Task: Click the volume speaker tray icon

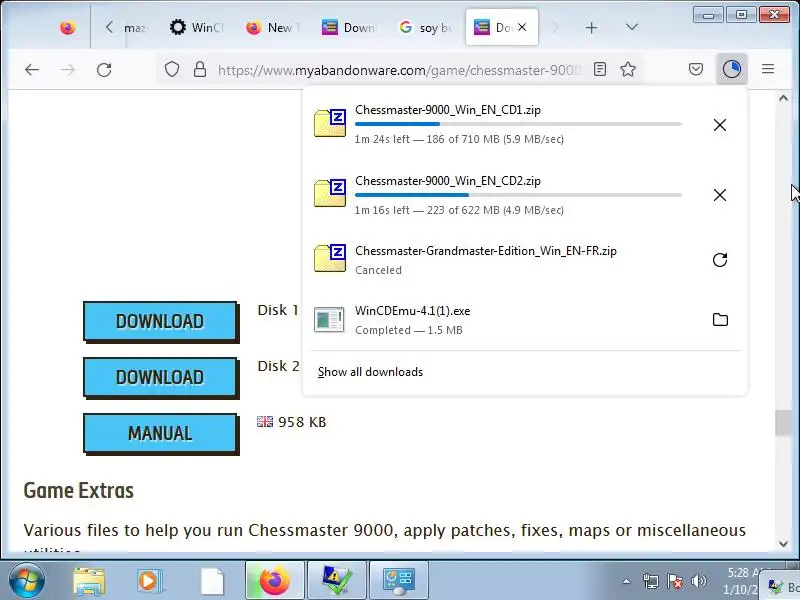Action: coord(698,581)
